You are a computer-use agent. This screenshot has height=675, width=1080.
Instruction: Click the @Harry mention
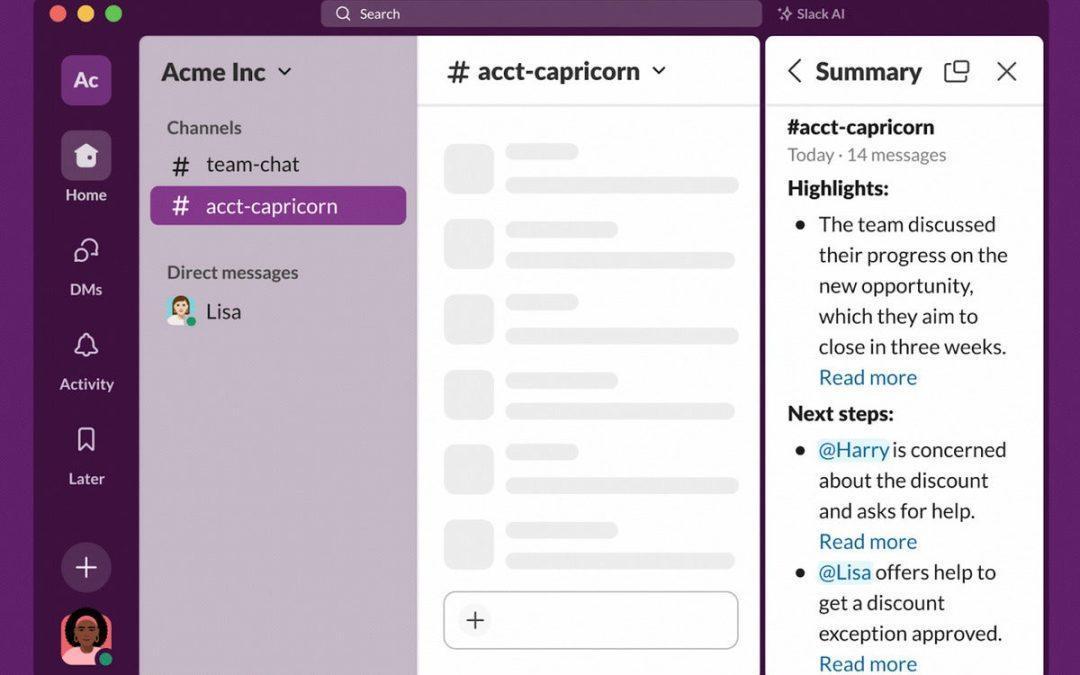pyautogui.click(x=853, y=450)
